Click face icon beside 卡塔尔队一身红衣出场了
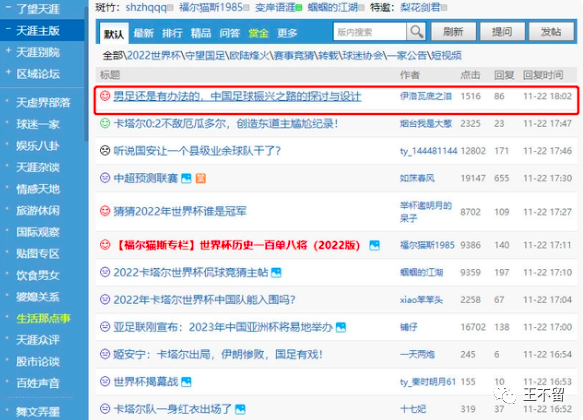583x420 pixels. (x=105, y=409)
